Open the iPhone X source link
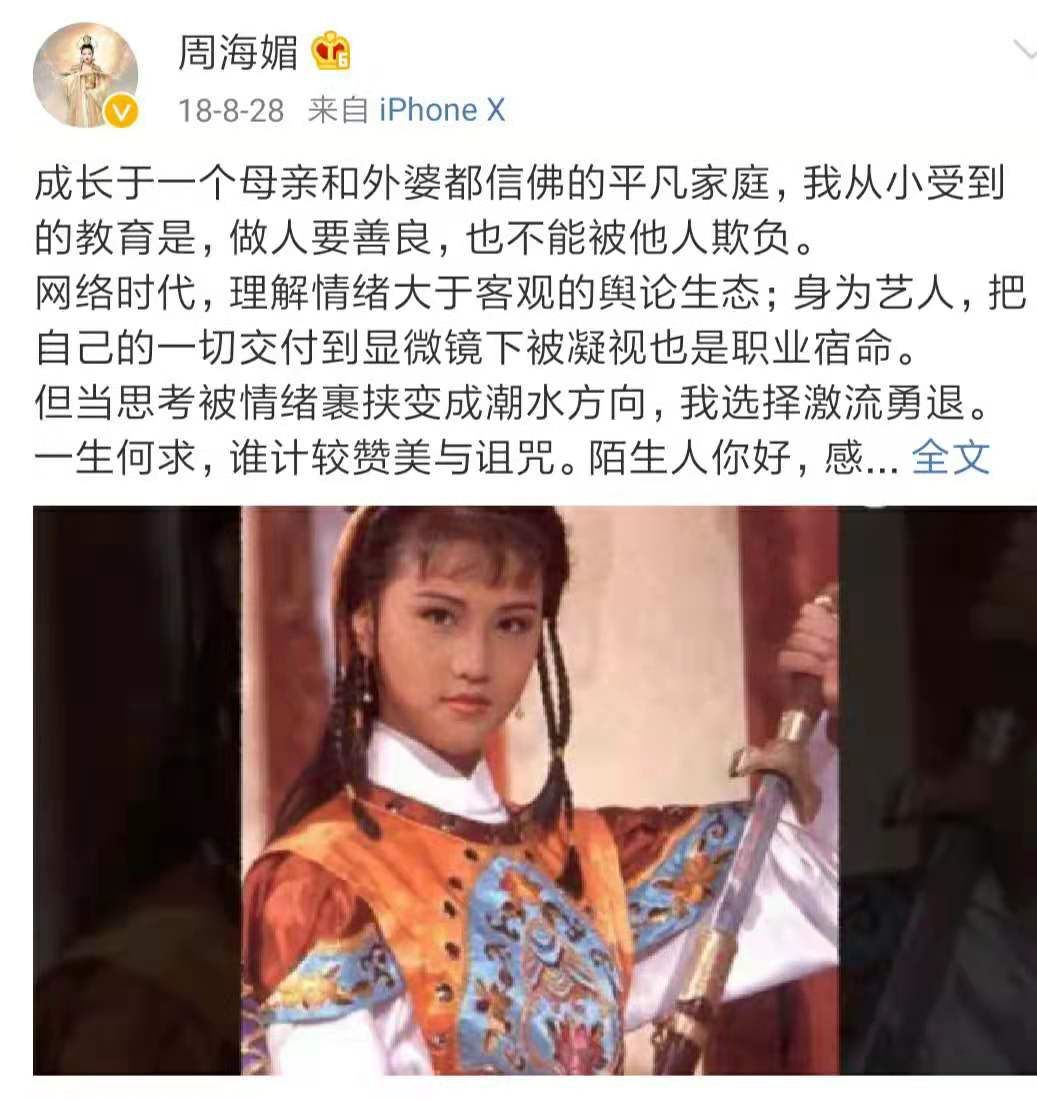The height and width of the screenshot is (1099, 1037). 442,110
